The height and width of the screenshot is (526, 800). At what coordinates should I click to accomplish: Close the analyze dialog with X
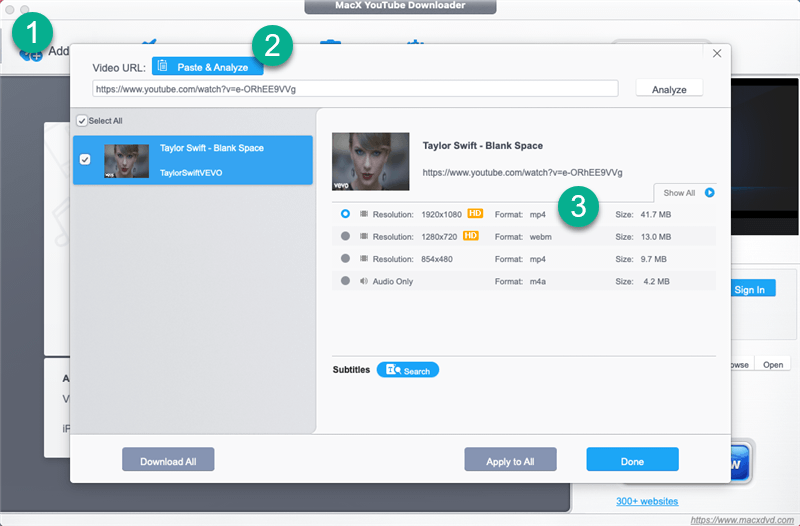tap(717, 53)
